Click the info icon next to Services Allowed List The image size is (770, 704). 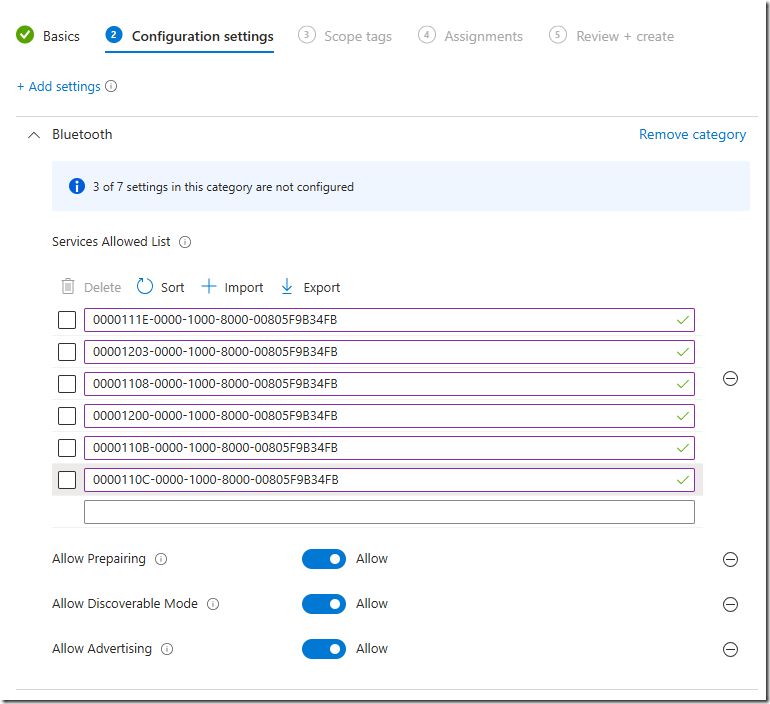coord(185,242)
